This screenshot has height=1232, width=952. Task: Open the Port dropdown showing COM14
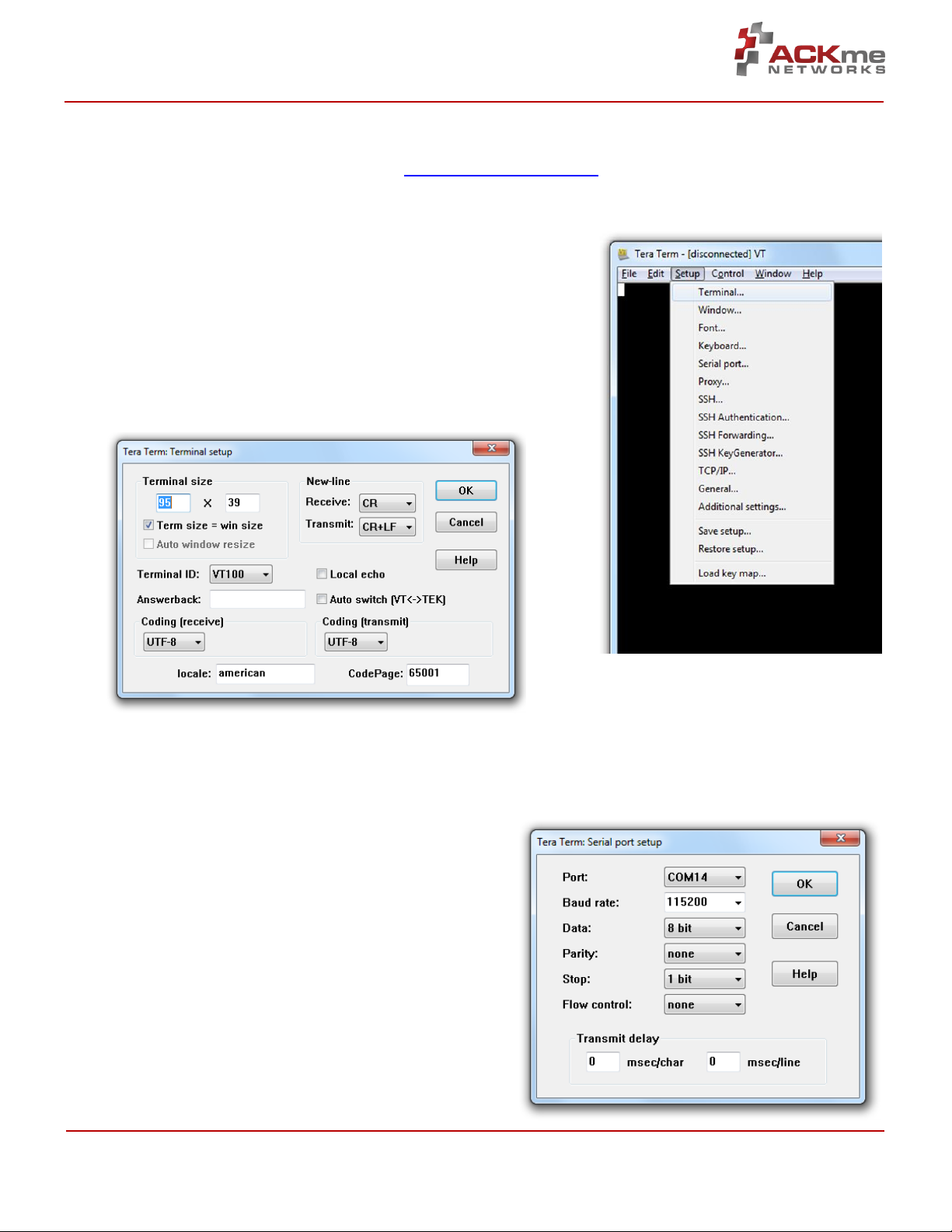pyautogui.click(x=705, y=878)
